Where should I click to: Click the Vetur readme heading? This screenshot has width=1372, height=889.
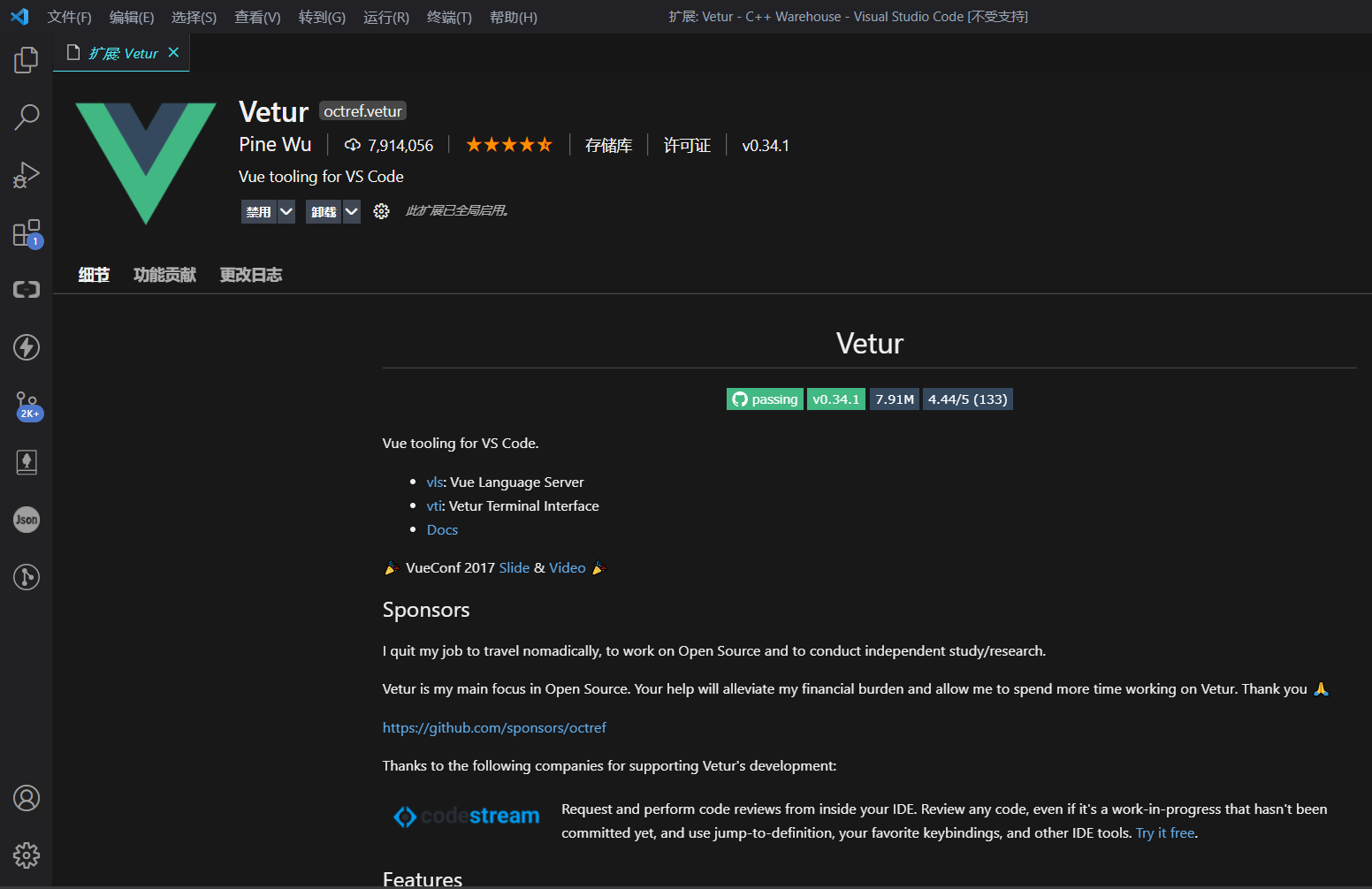870,344
